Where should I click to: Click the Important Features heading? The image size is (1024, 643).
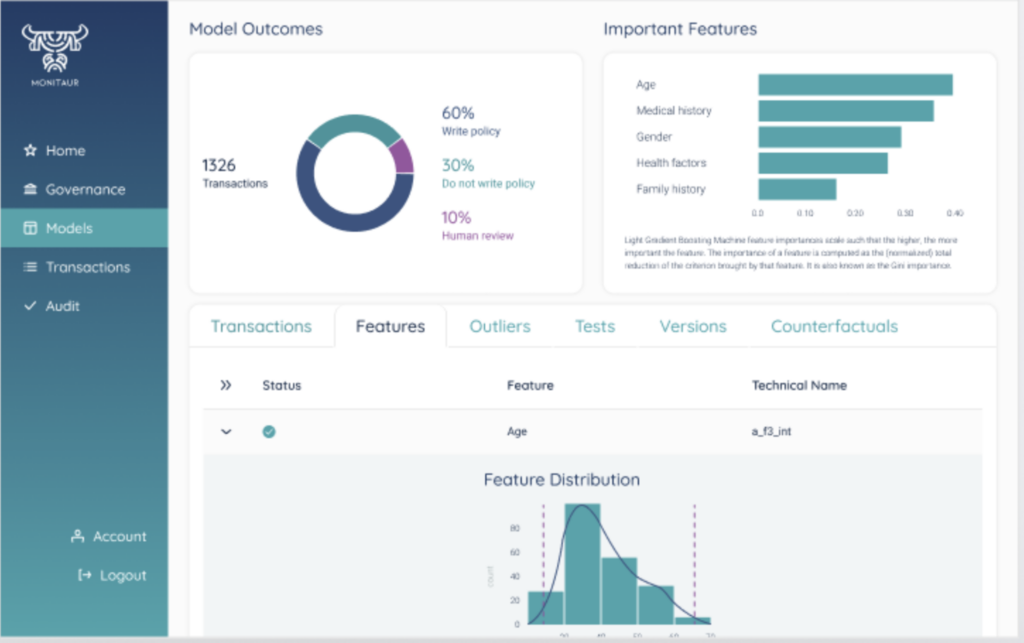(x=680, y=29)
